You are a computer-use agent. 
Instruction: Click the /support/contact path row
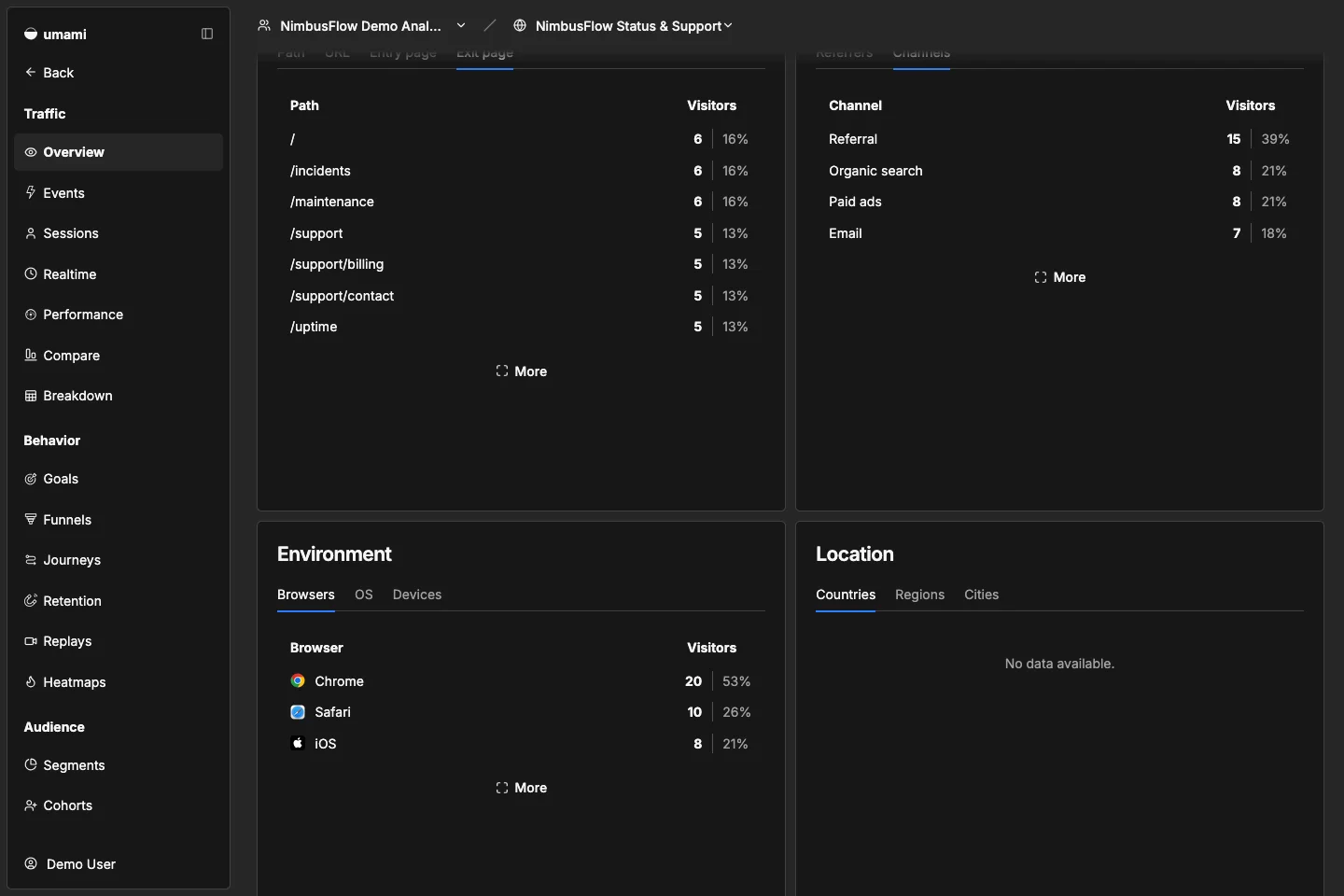tap(521, 296)
